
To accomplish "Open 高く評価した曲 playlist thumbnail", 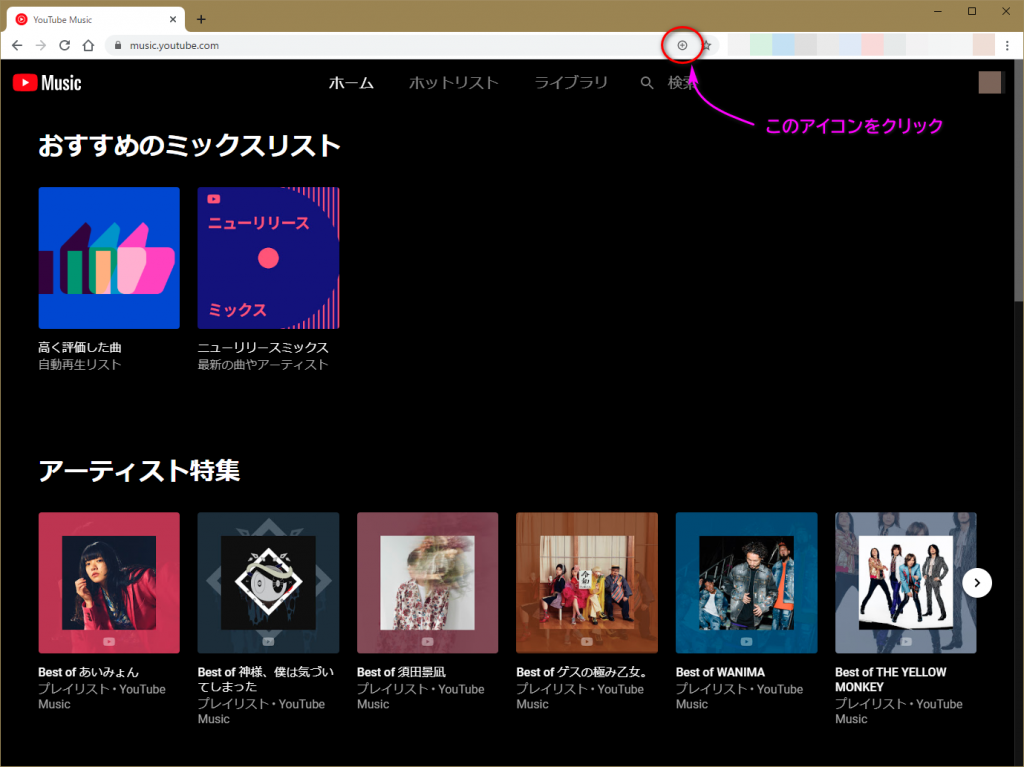I will point(109,258).
